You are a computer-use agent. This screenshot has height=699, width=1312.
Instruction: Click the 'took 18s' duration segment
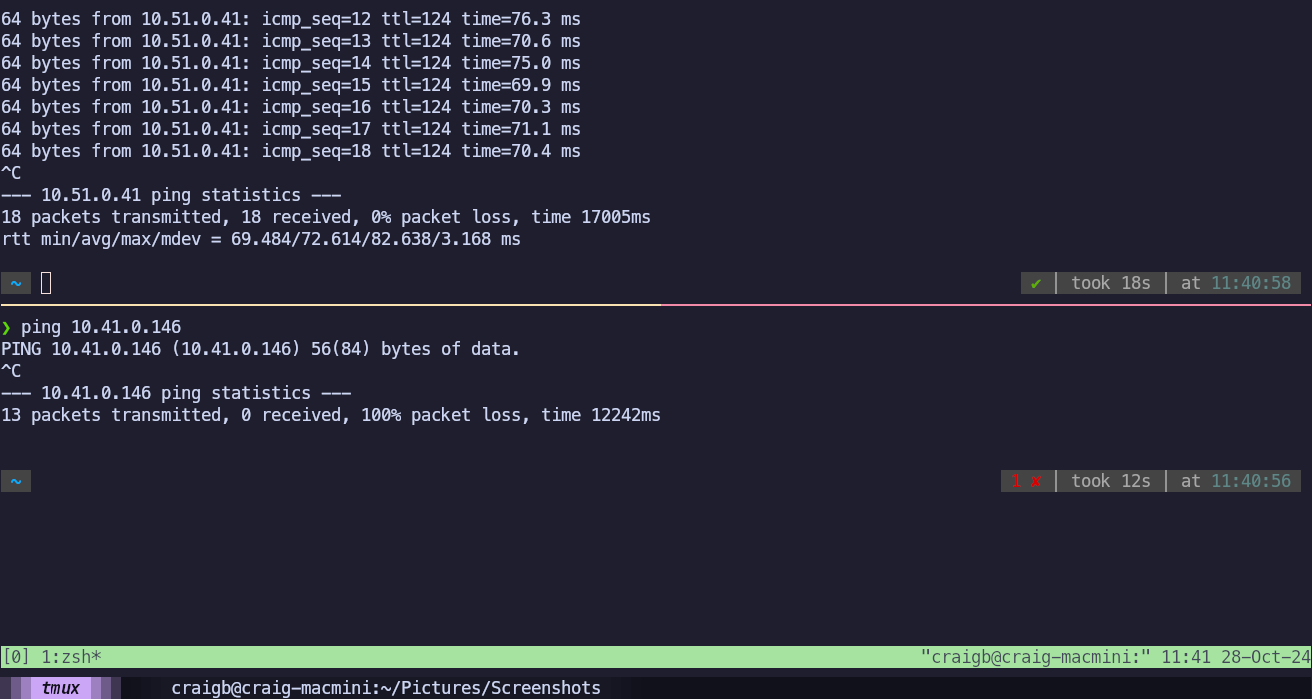click(1111, 283)
